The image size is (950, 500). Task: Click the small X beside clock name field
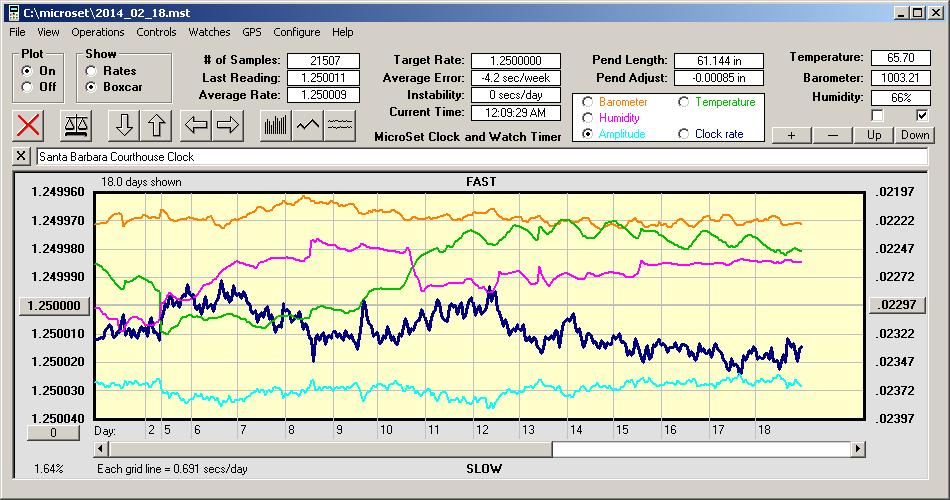[x=21, y=156]
